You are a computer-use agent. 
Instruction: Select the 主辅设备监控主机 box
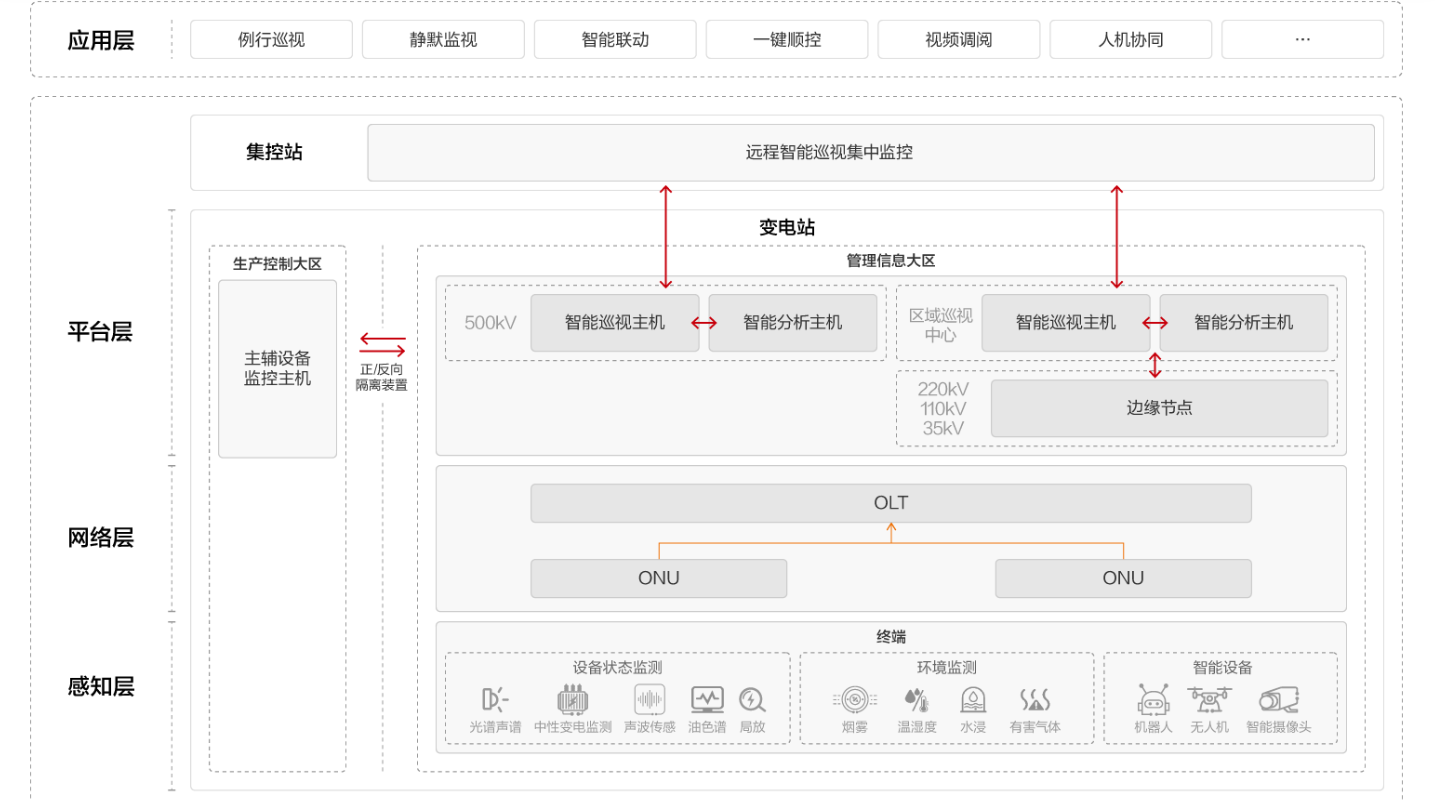click(277, 369)
